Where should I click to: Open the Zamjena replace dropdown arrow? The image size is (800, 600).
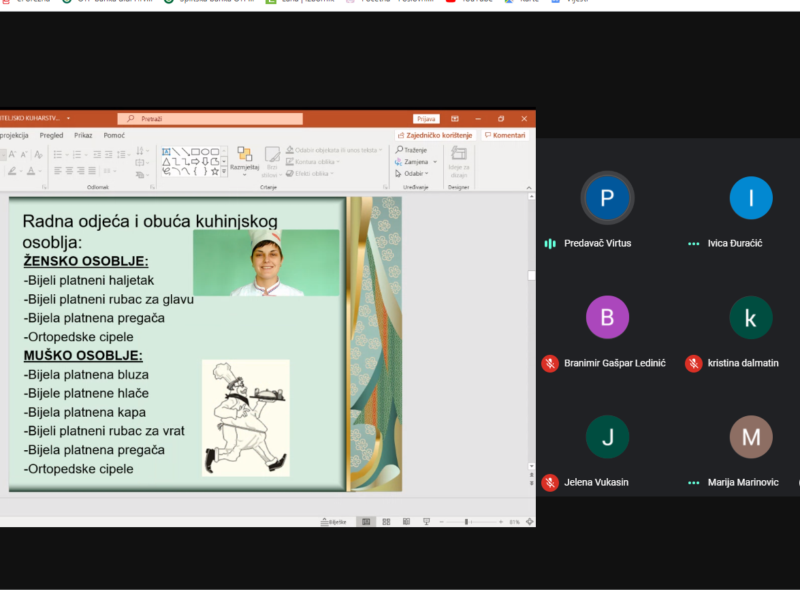point(435,162)
